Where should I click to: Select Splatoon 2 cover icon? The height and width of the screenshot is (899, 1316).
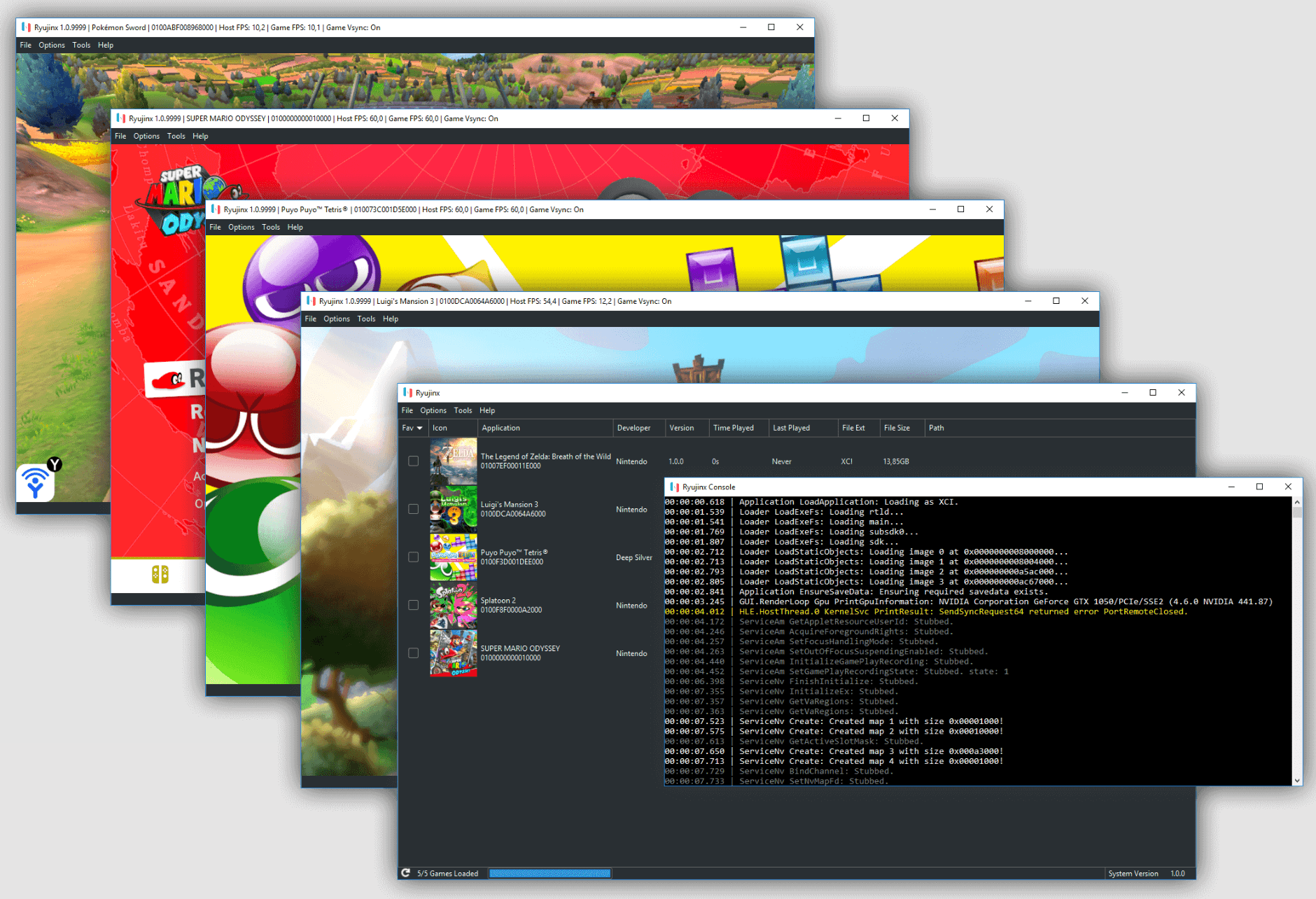(x=454, y=606)
